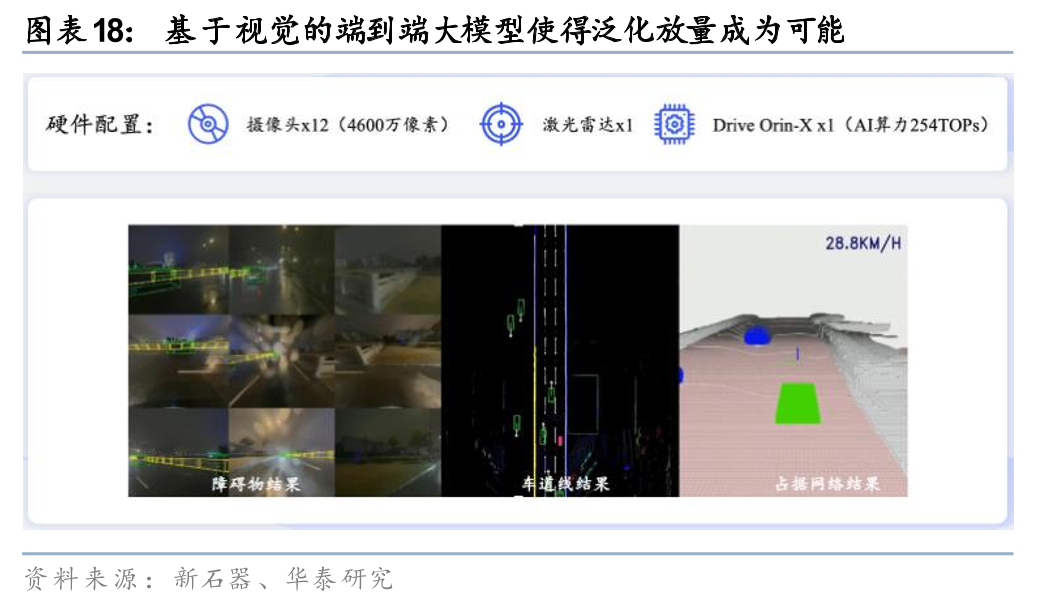Open the top-right camera thumbnail
Viewport: 1048px width, 604px height.
click(387, 265)
